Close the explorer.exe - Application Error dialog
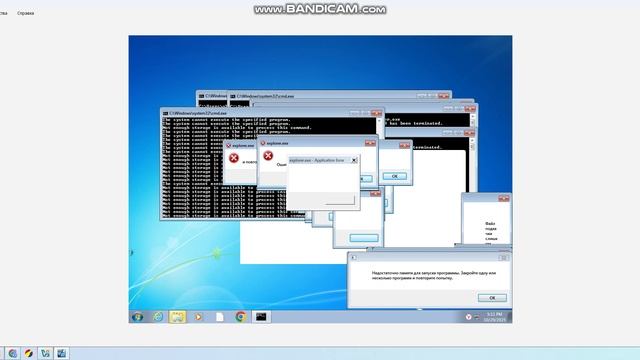This screenshot has height=360, width=640. click(354, 160)
